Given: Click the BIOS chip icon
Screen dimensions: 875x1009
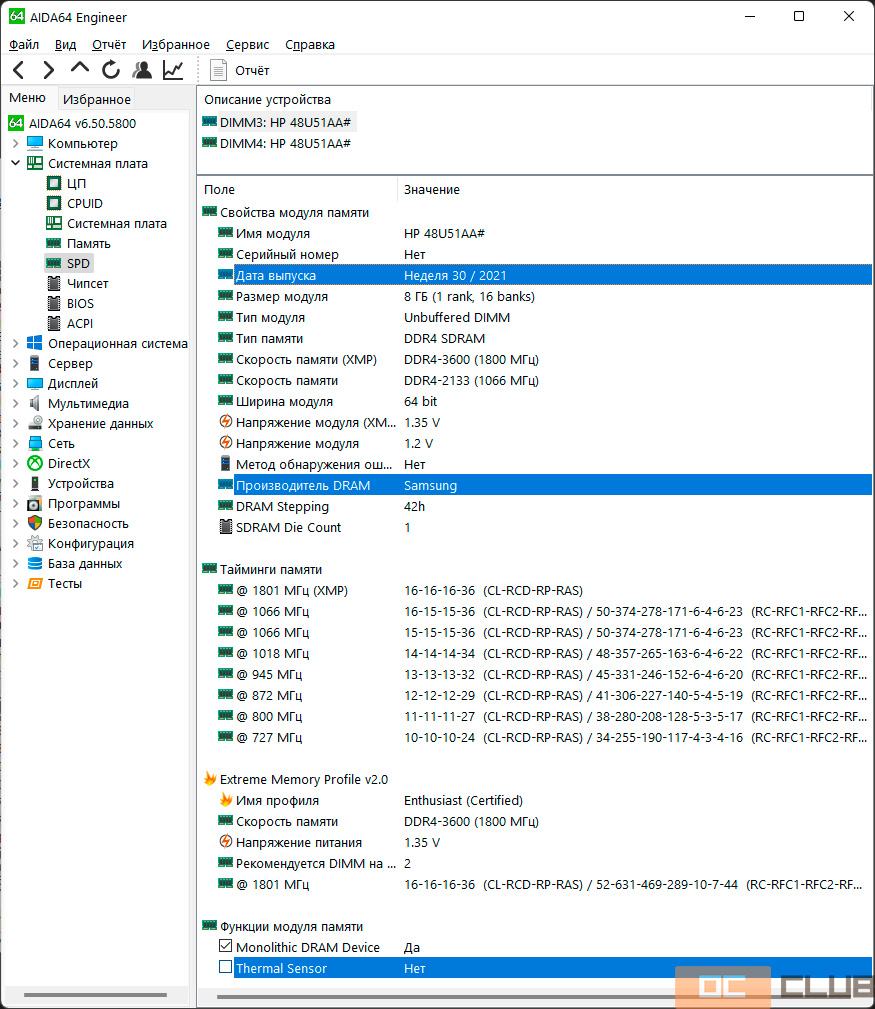Looking at the screenshot, I should click(x=54, y=303).
